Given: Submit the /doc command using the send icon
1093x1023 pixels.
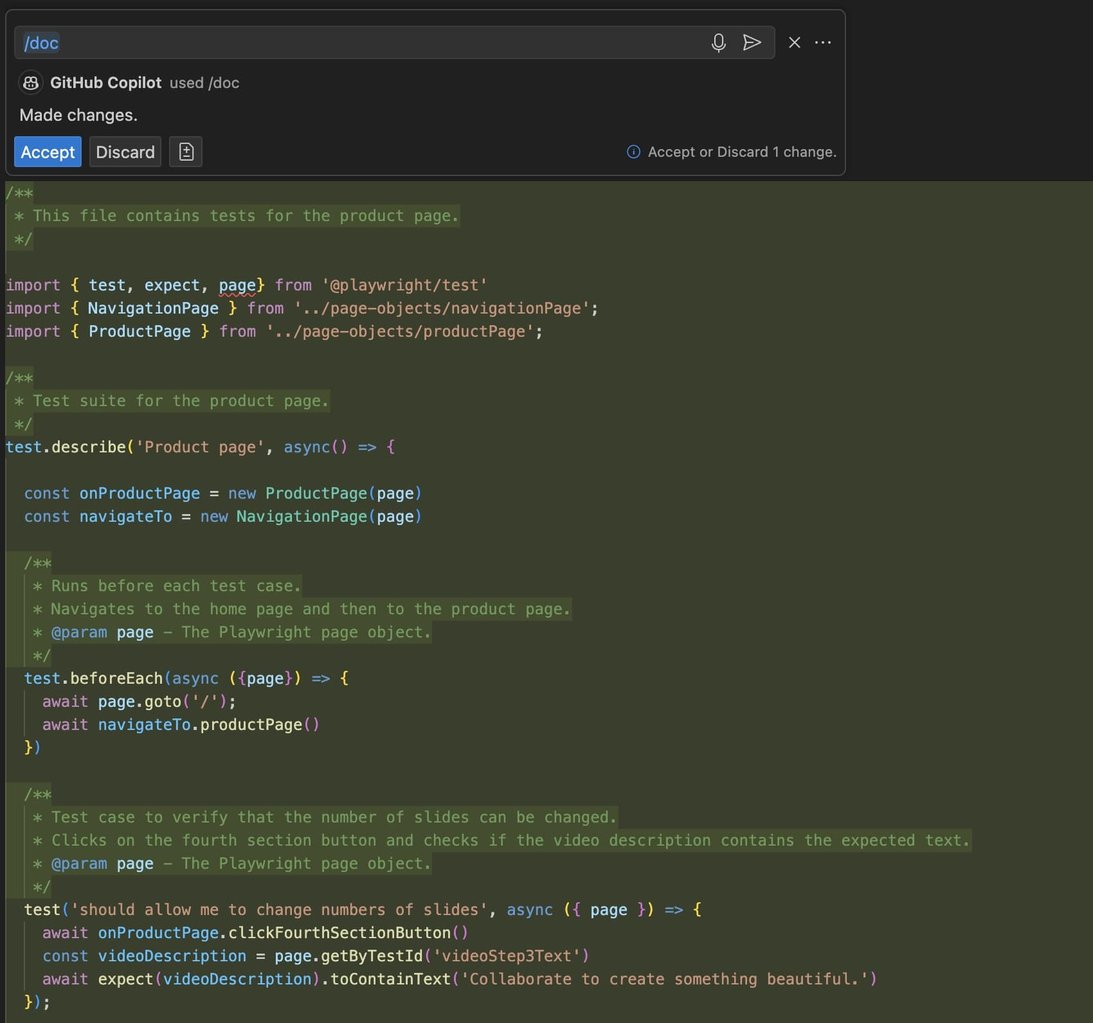Looking at the screenshot, I should (x=752, y=42).
